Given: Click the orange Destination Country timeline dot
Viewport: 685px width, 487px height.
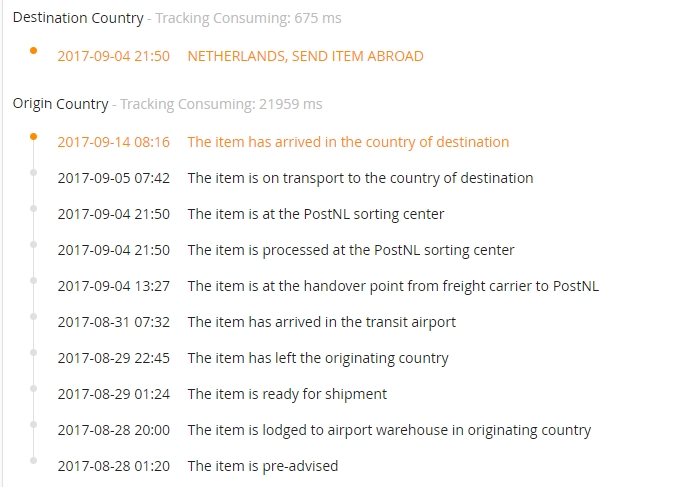Looking at the screenshot, I should [33, 51].
